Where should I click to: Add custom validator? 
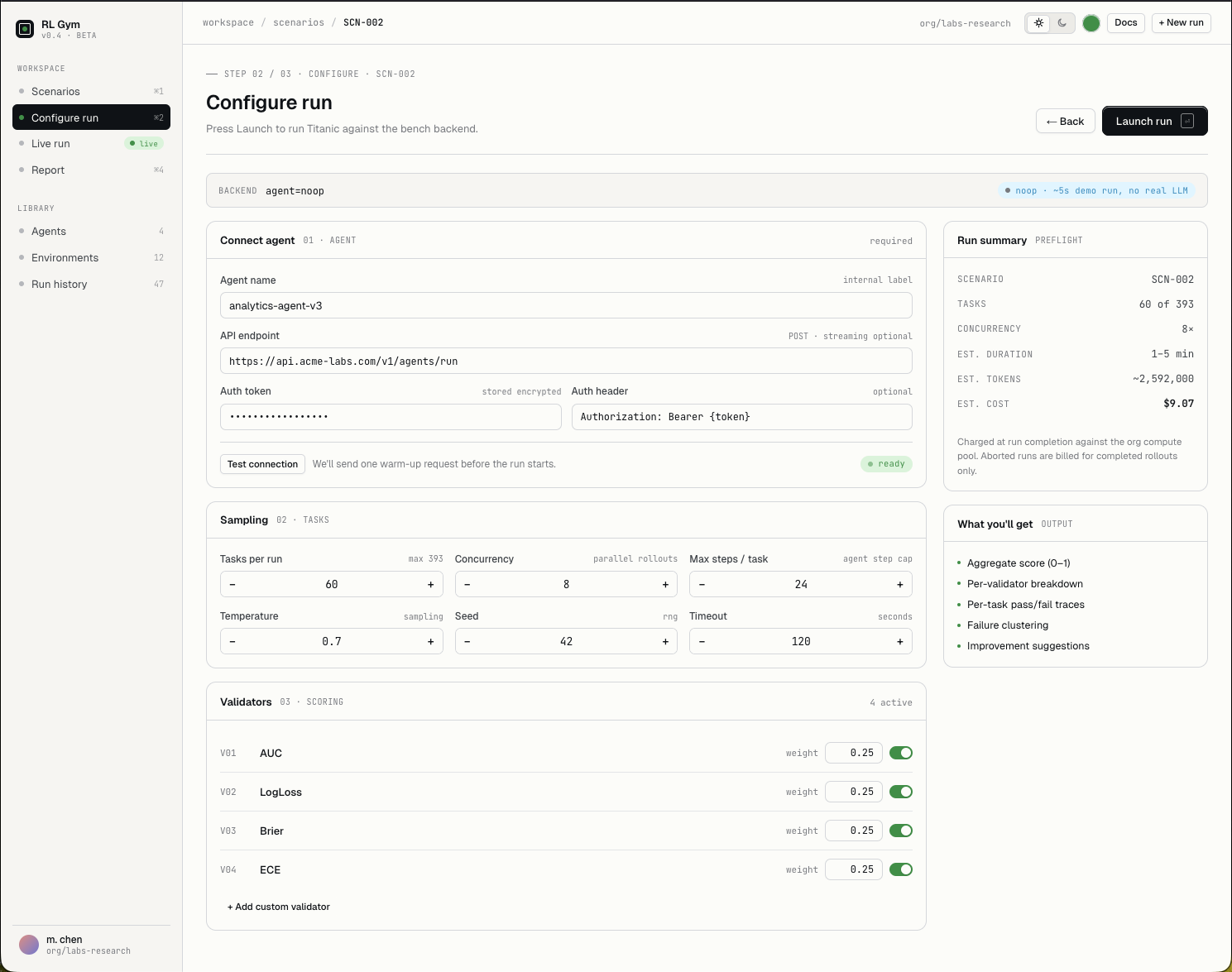coord(279,907)
